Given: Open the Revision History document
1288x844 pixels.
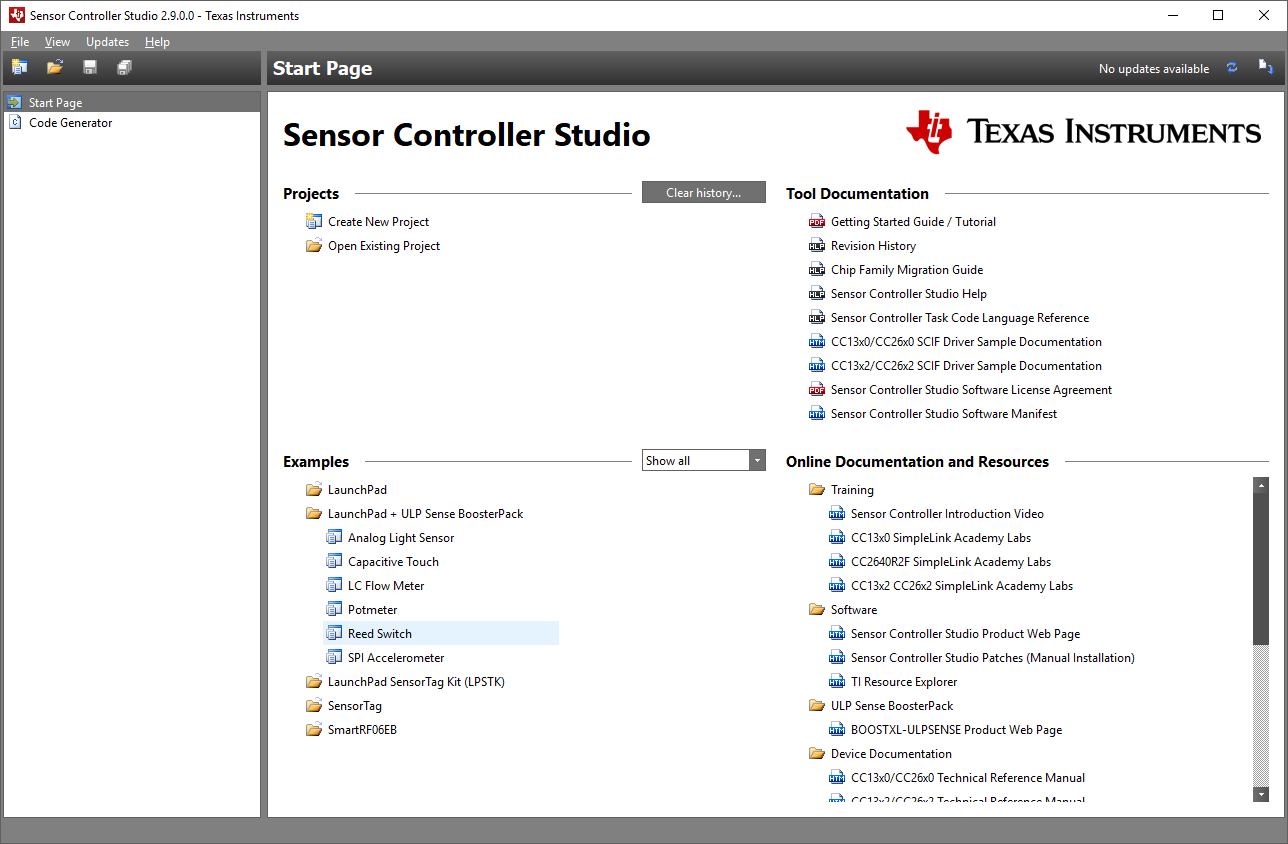Looking at the screenshot, I should coord(873,246).
